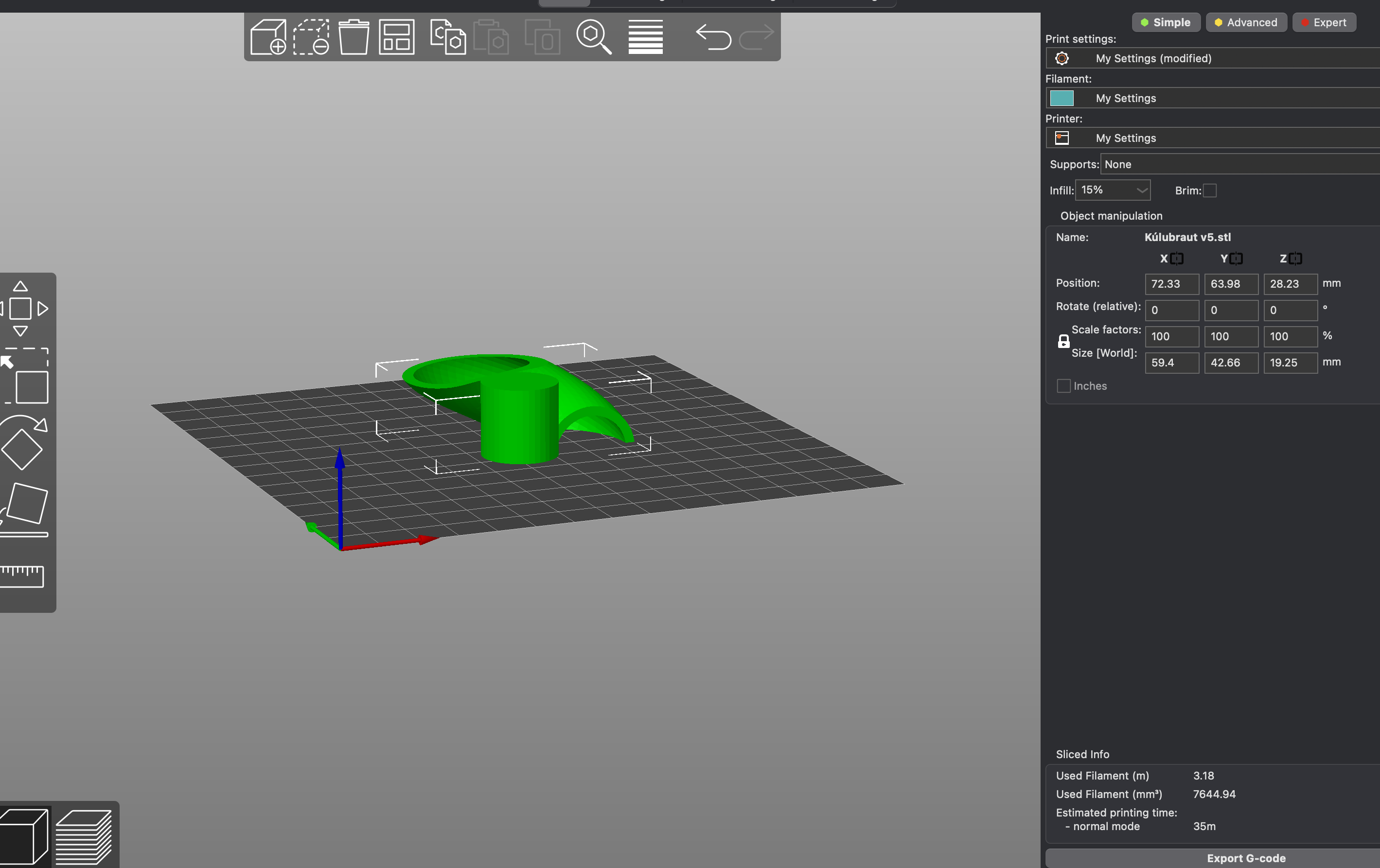Click the Copy objects icon
This screenshot has width=1380, height=868.
coord(448,37)
